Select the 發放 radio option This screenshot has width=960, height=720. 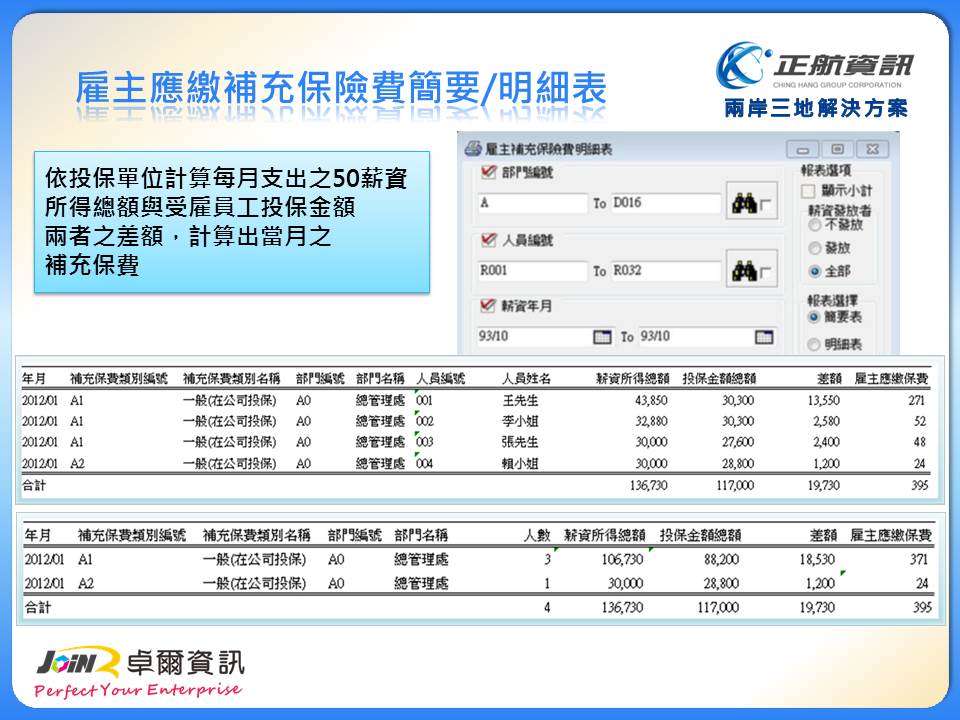point(813,248)
